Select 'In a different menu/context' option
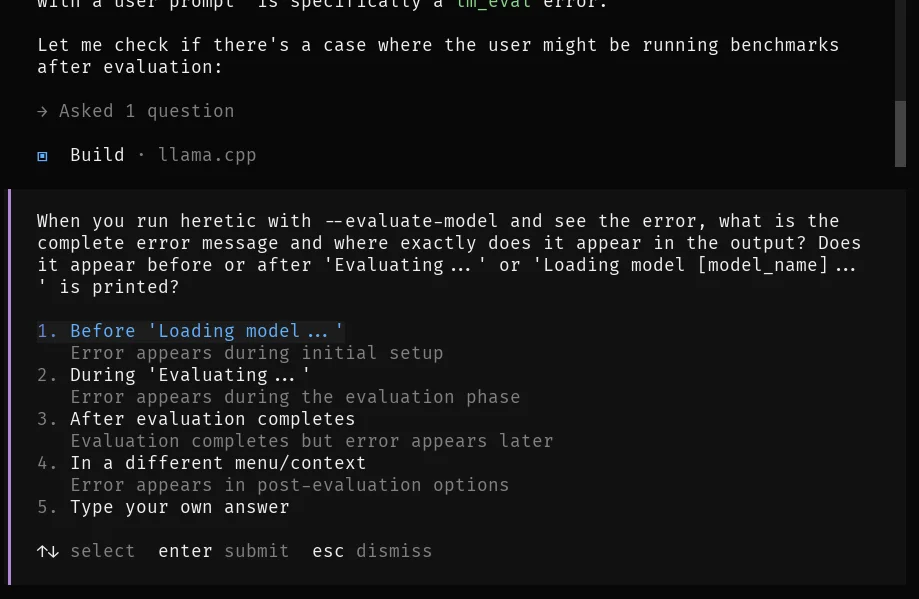This screenshot has width=919, height=599. click(x=218, y=463)
